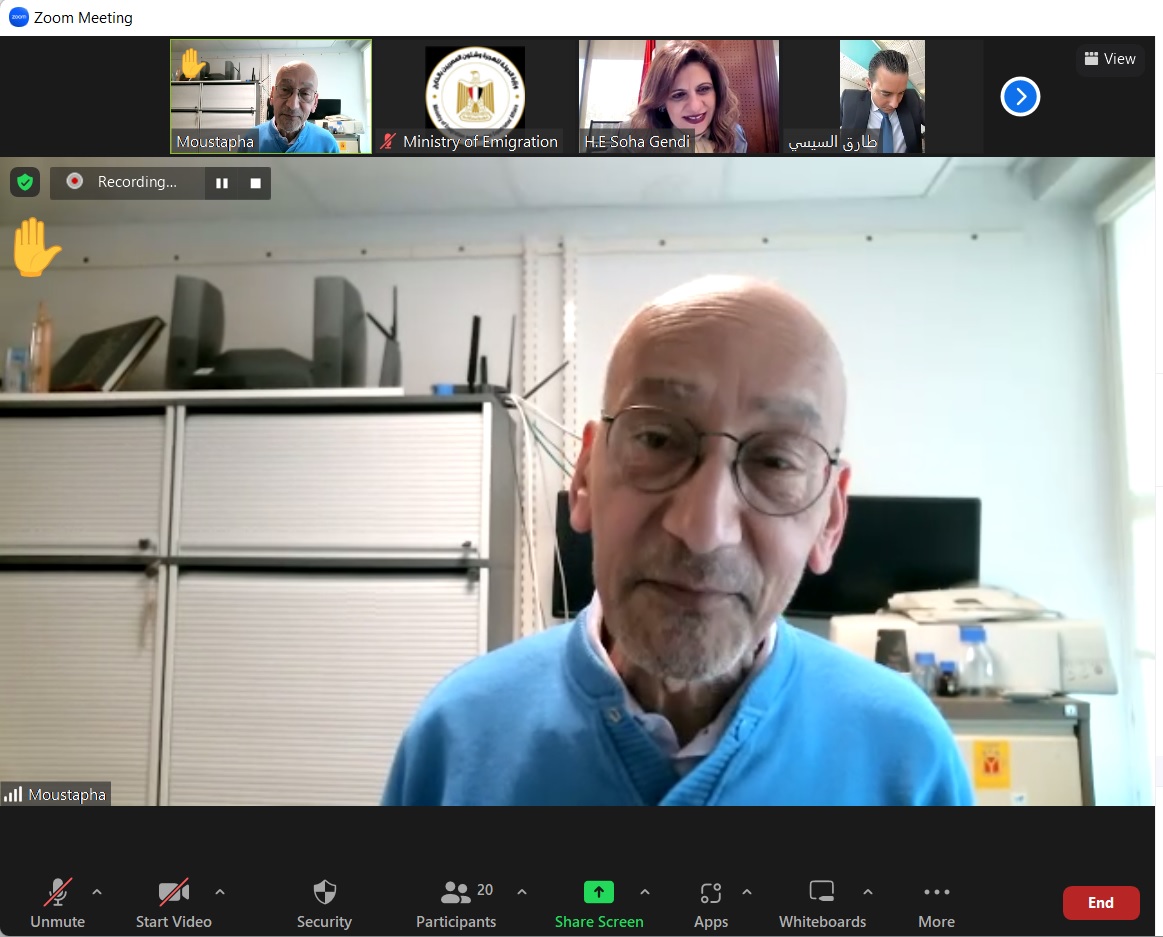
Task: Select Ministry of Emigration participant tile
Action: click(x=474, y=97)
